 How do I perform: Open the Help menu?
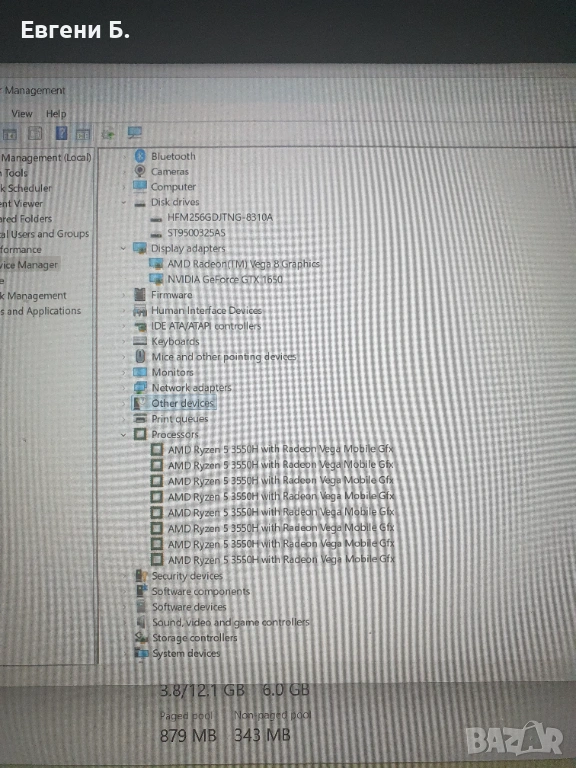pyautogui.click(x=56, y=114)
